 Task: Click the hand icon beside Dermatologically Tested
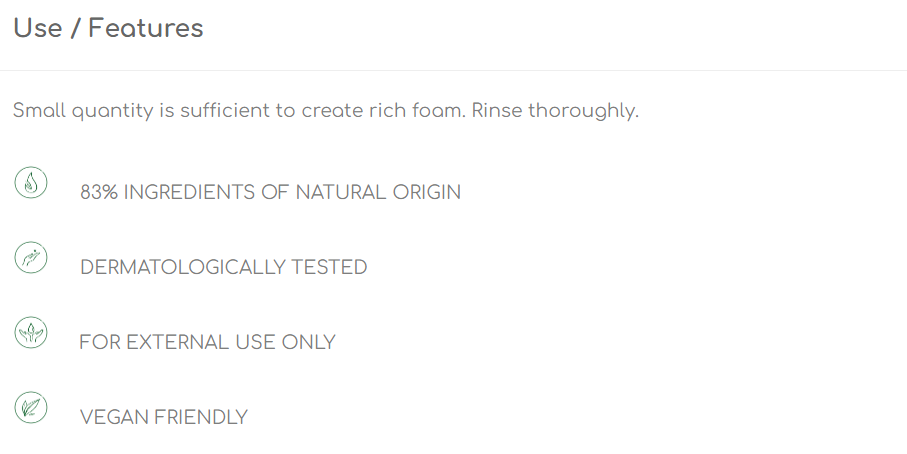pyautogui.click(x=31, y=258)
